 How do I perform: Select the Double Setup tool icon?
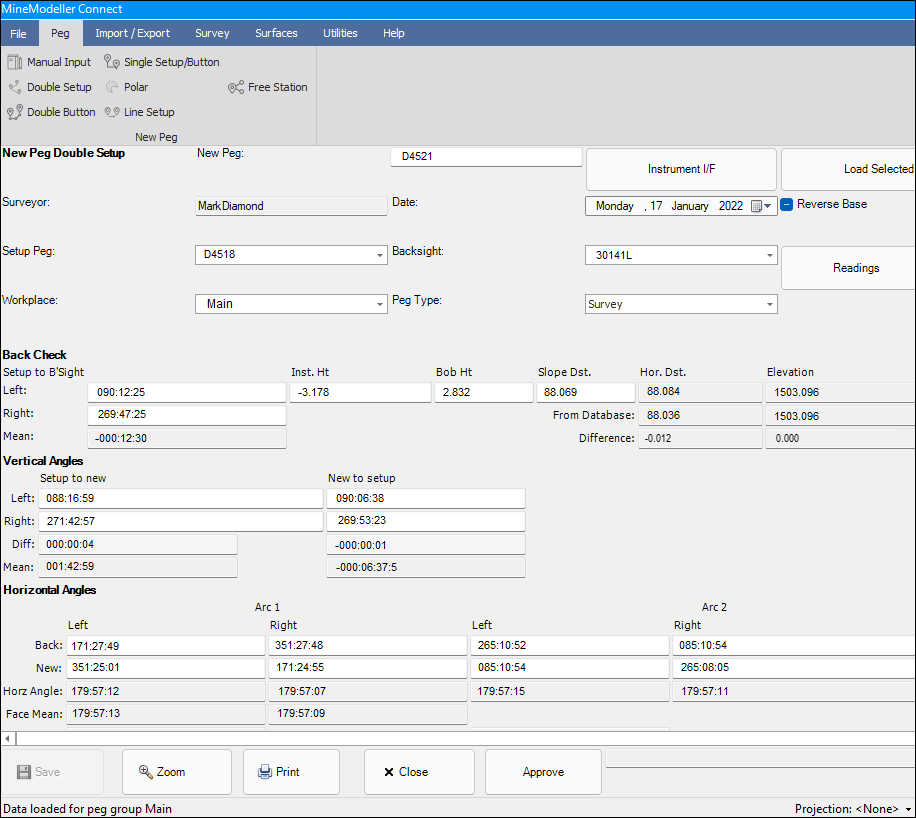pyautogui.click(x=15, y=87)
